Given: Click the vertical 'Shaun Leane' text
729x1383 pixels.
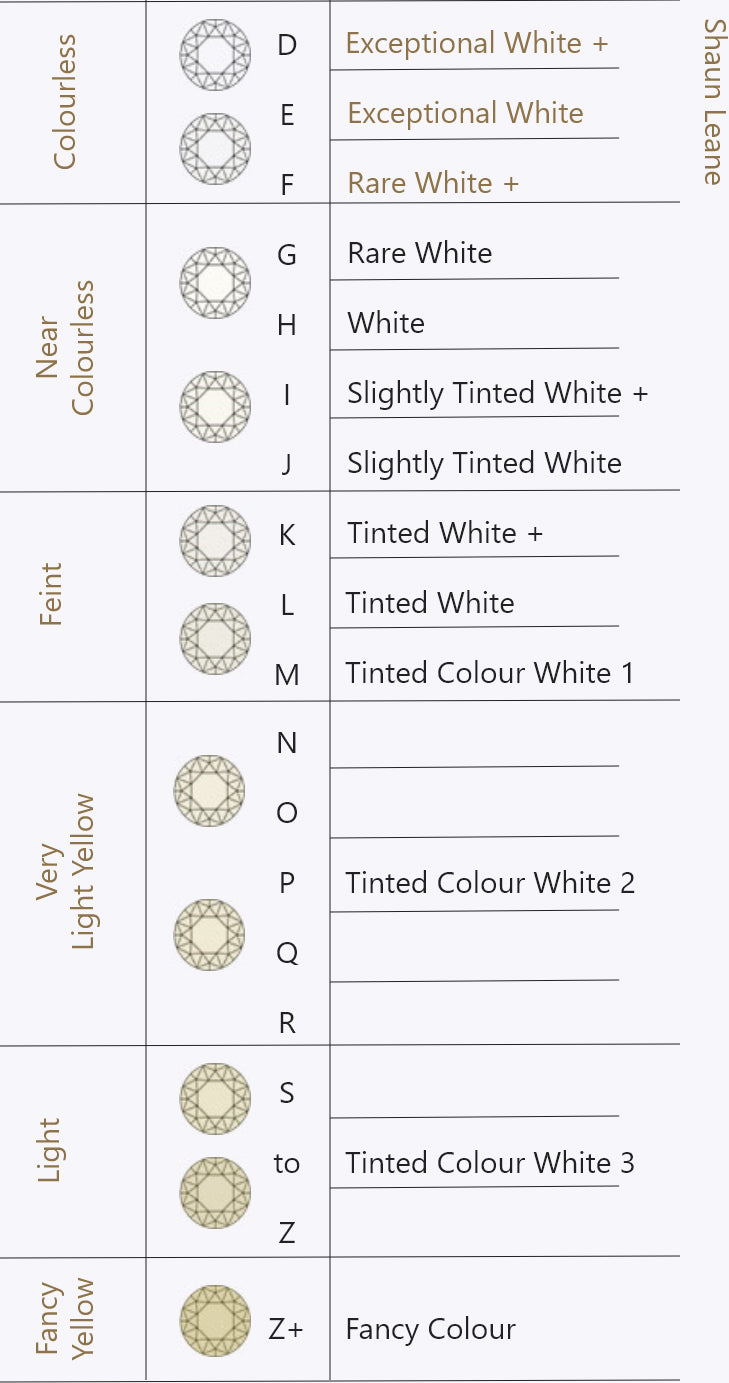Looking at the screenshot, I should pos(712,102).
